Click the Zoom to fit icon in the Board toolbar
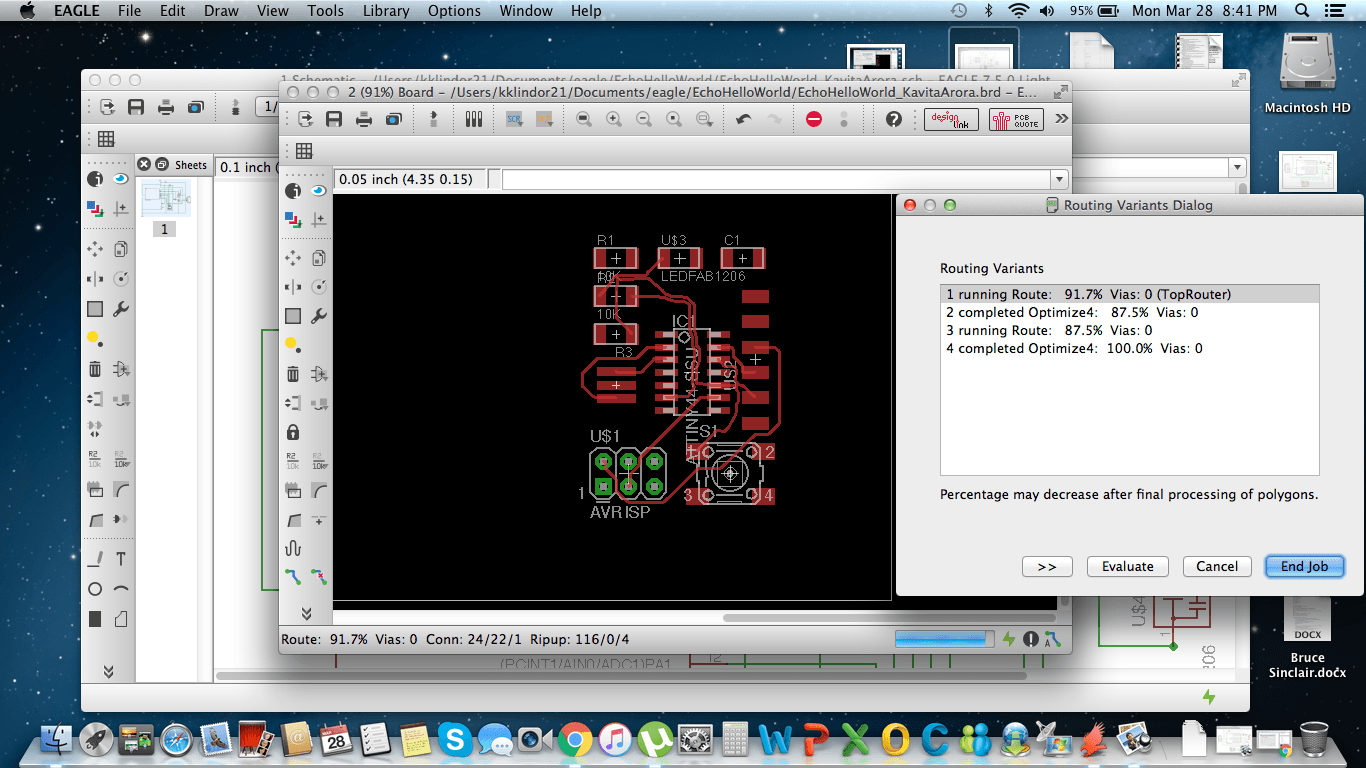This screenshot has width=1366, height=768. pyautogui.click(x=584, y=119)
